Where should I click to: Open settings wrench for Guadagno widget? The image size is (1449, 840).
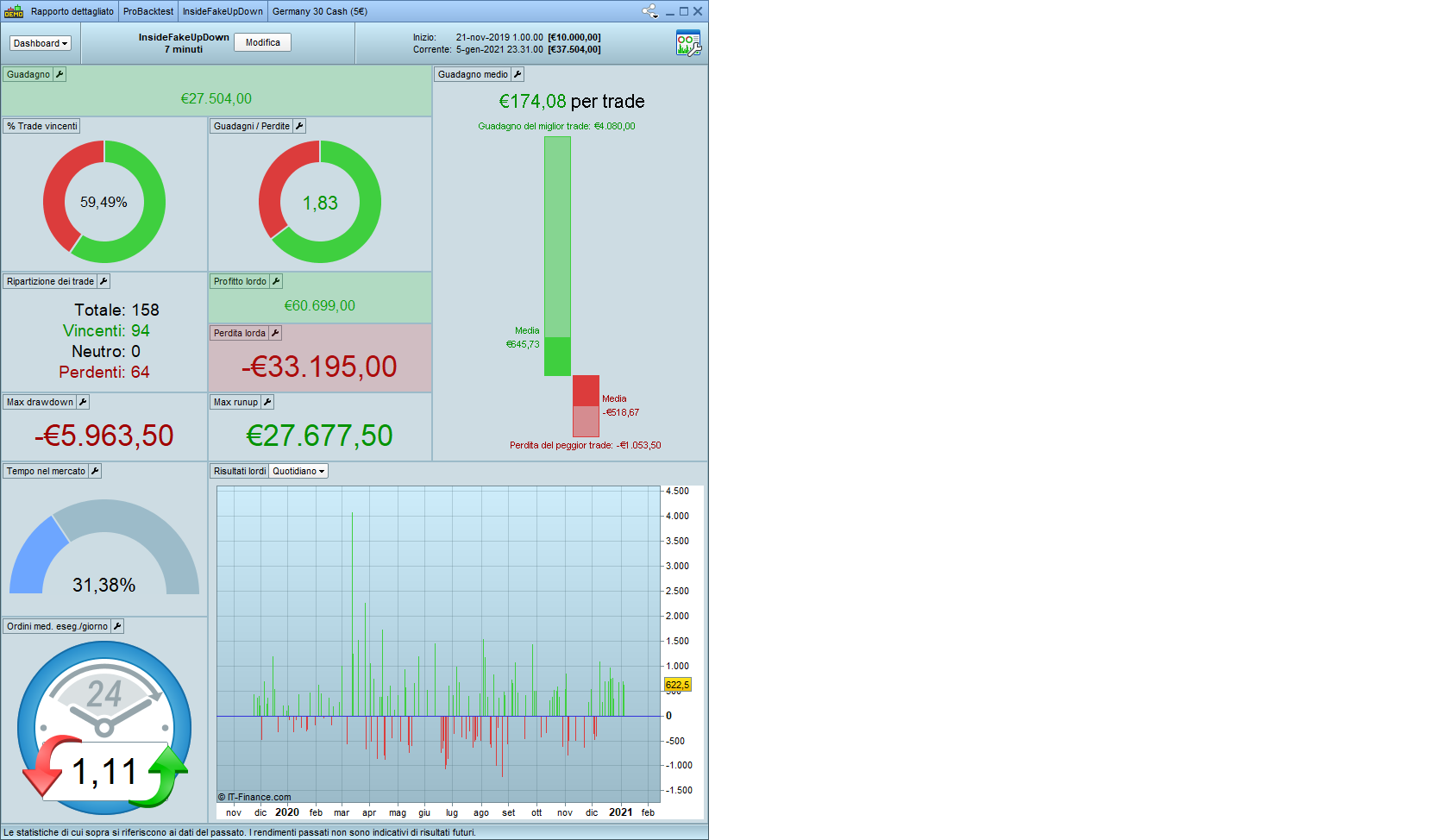[60, 74]
